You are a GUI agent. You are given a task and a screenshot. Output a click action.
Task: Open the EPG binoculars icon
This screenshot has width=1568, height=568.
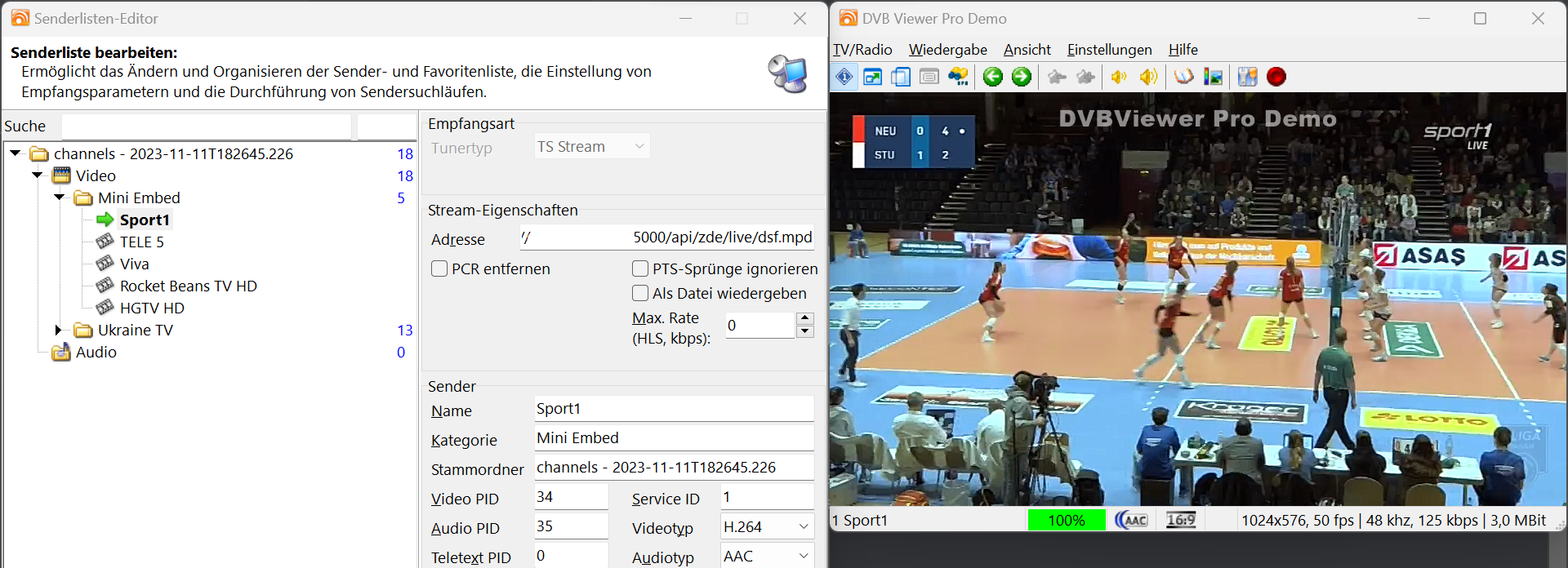[958, 77]
